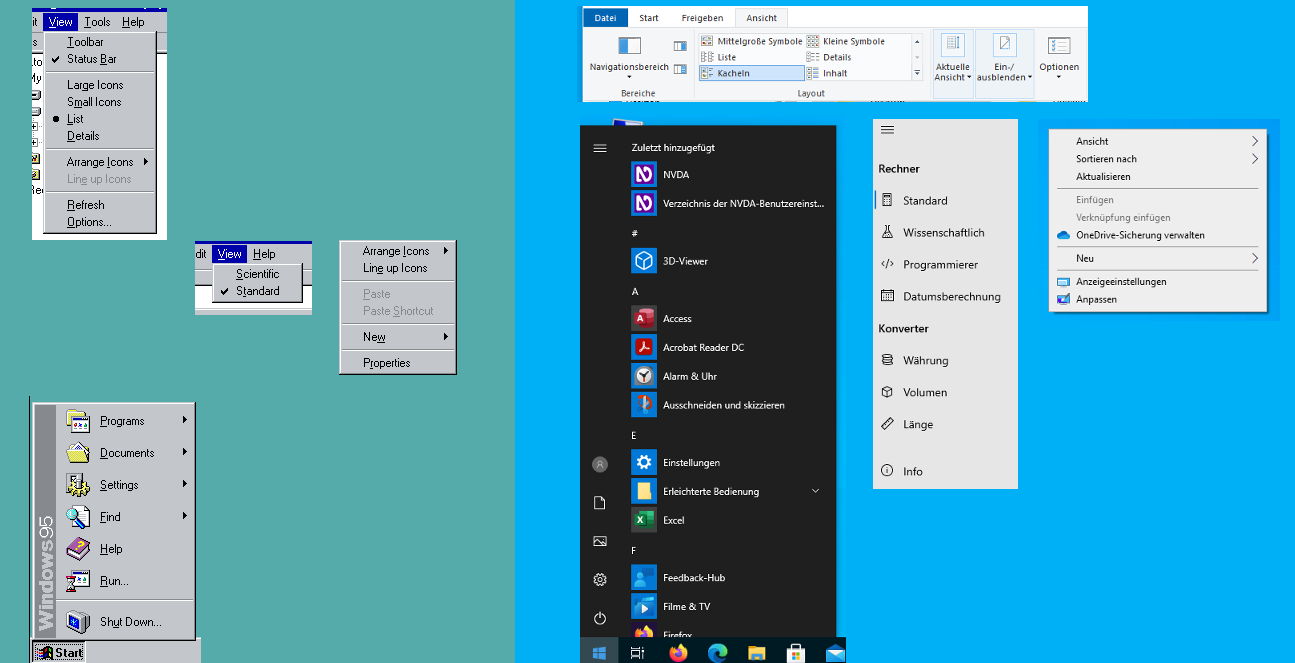1295x663 pixels.
Task: Click the Task View icon on the taskbar
Action: click(637, 652)
